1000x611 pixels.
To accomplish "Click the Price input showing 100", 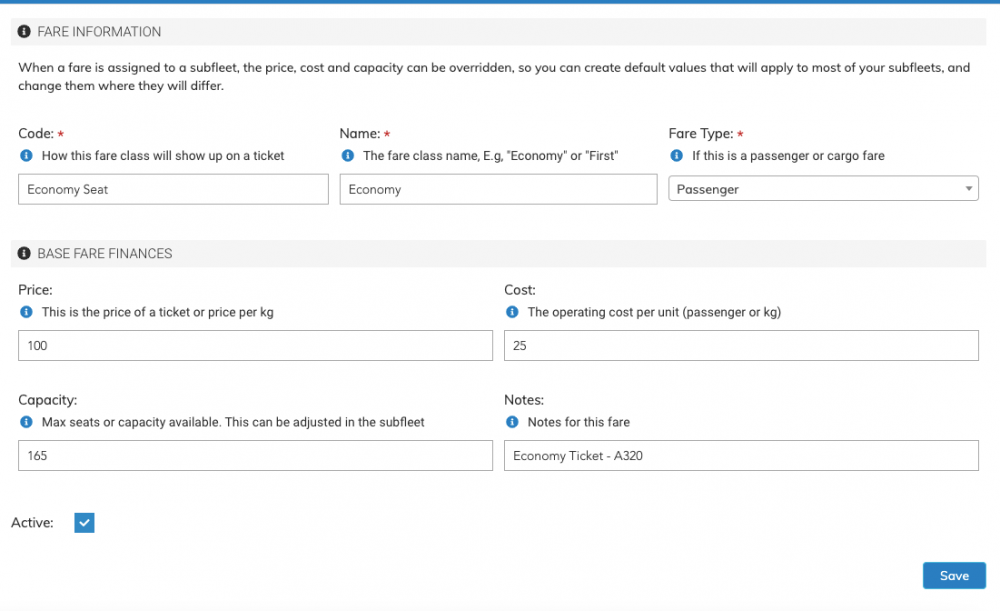I will coord(255,346).
